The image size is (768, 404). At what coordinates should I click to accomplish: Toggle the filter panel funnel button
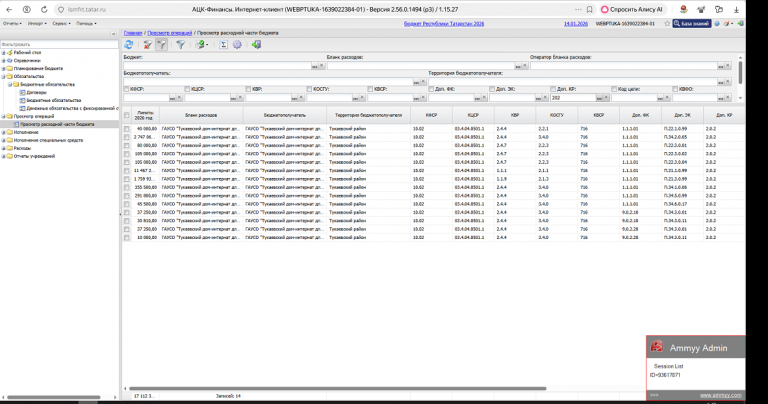[161, 45]
